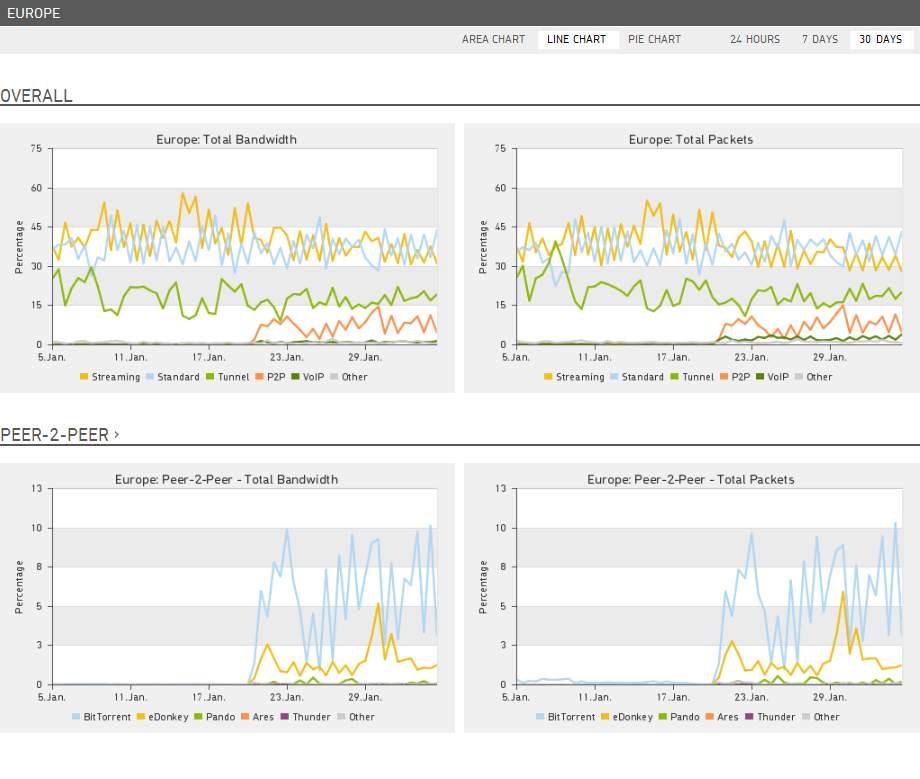Toggle Streaming series in overall Packets legend
The height and width of the screenshot is (779, 920).
point(574,377)
